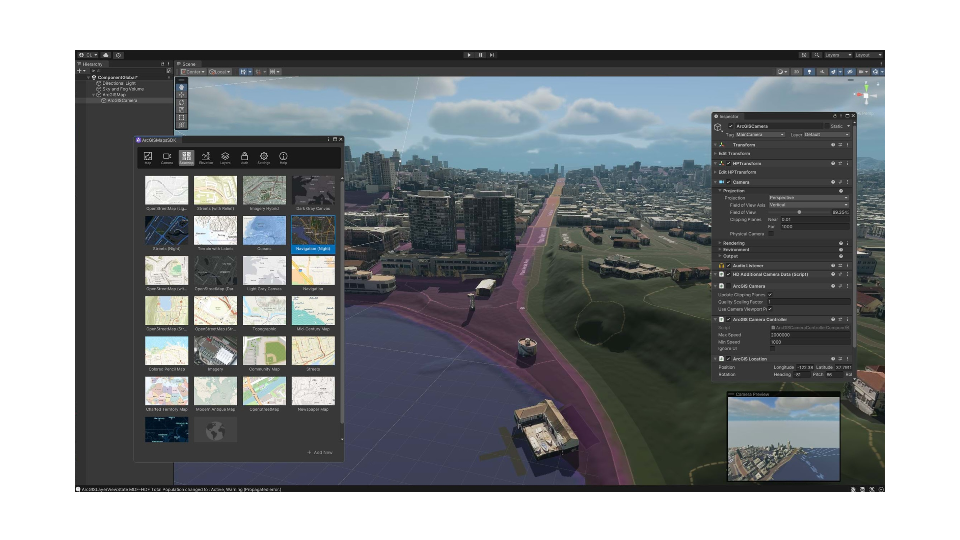960x540 pixels.
Task: Click the Pause button in the top toolbar
Action: tap(480, 55)
